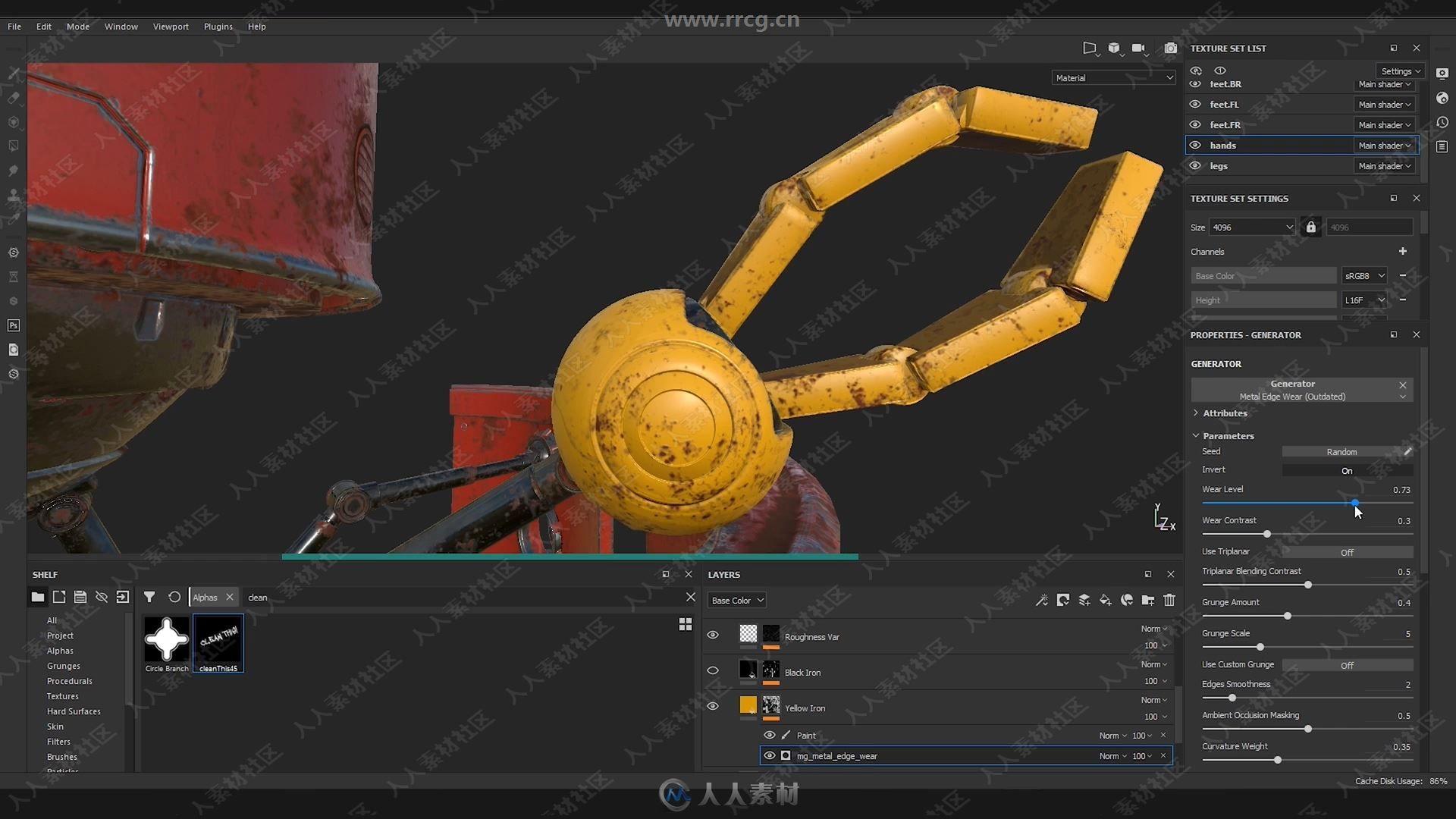This screenshot has height=819, width=1456.
Task: Open the Viewport menu
Action: [x=171, y=27]
